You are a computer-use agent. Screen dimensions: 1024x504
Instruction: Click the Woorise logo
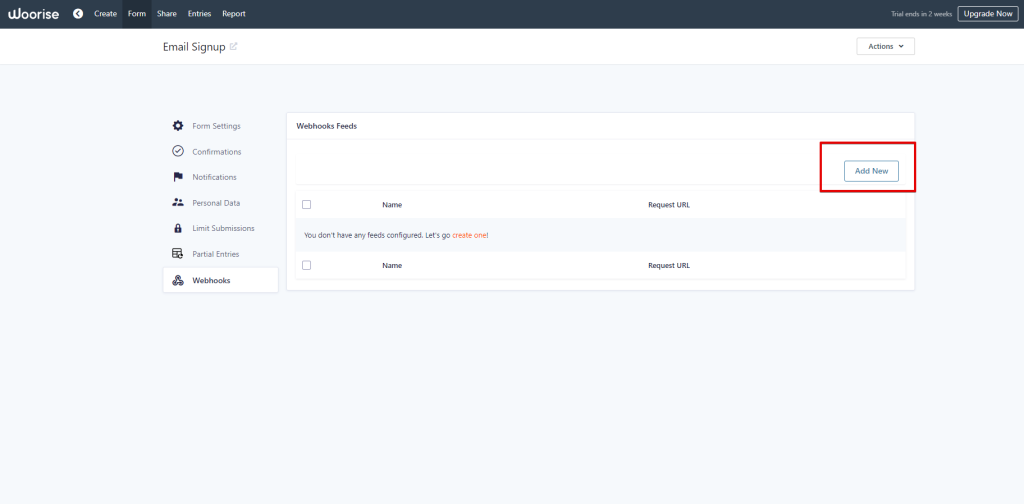35,14
